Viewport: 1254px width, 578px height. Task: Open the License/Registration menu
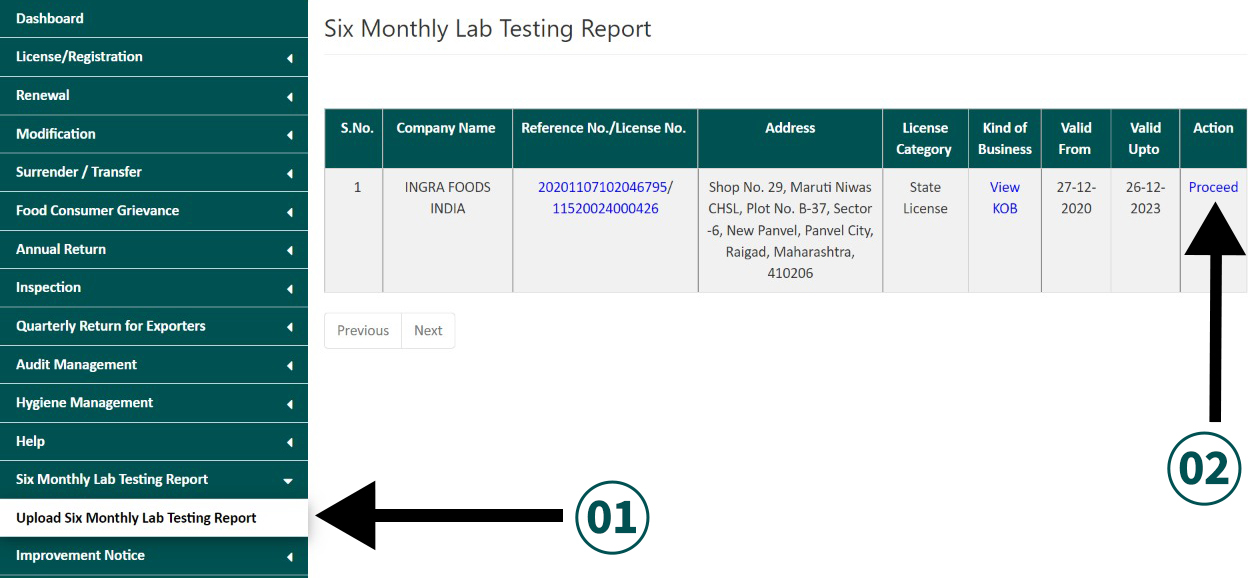[x=154, y=57]
